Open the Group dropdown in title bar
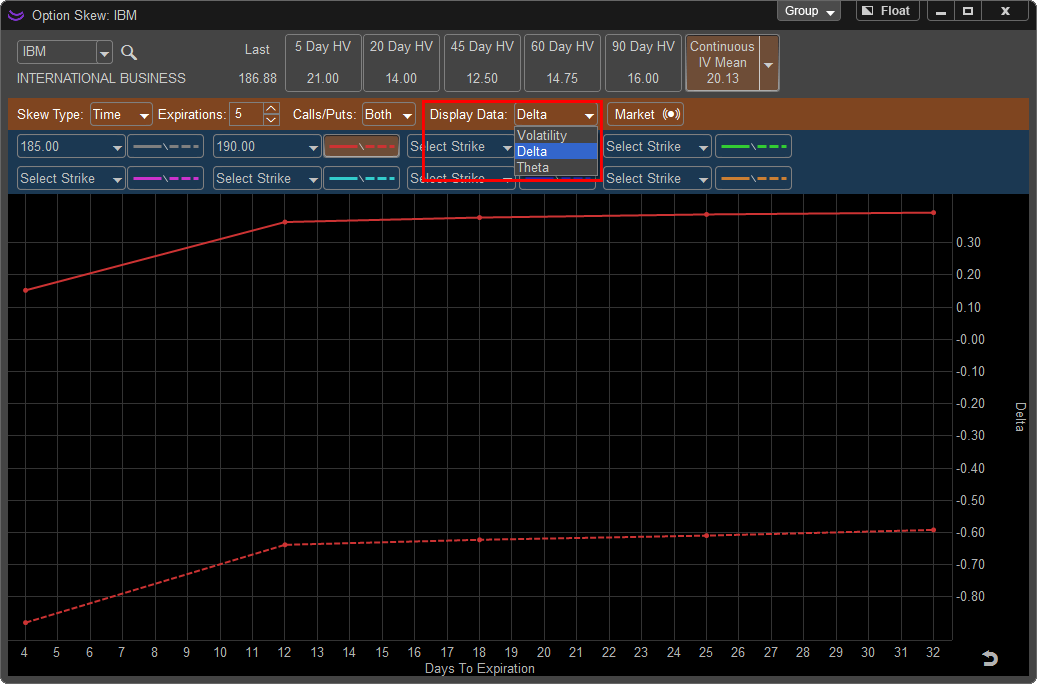This screenshot has height=684, width=1037. click(x=809, y=11)
